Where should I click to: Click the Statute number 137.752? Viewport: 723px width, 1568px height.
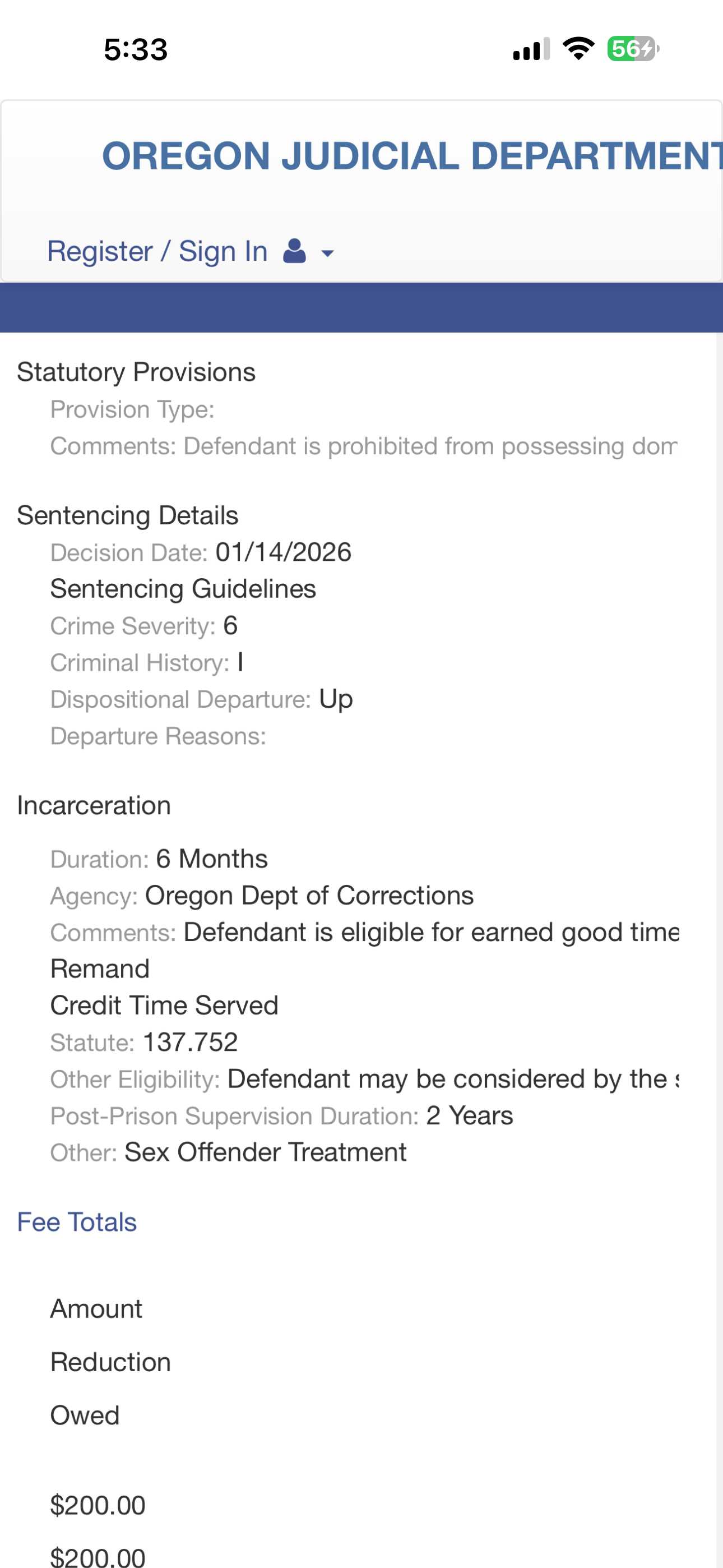[x=191, y=1042]
